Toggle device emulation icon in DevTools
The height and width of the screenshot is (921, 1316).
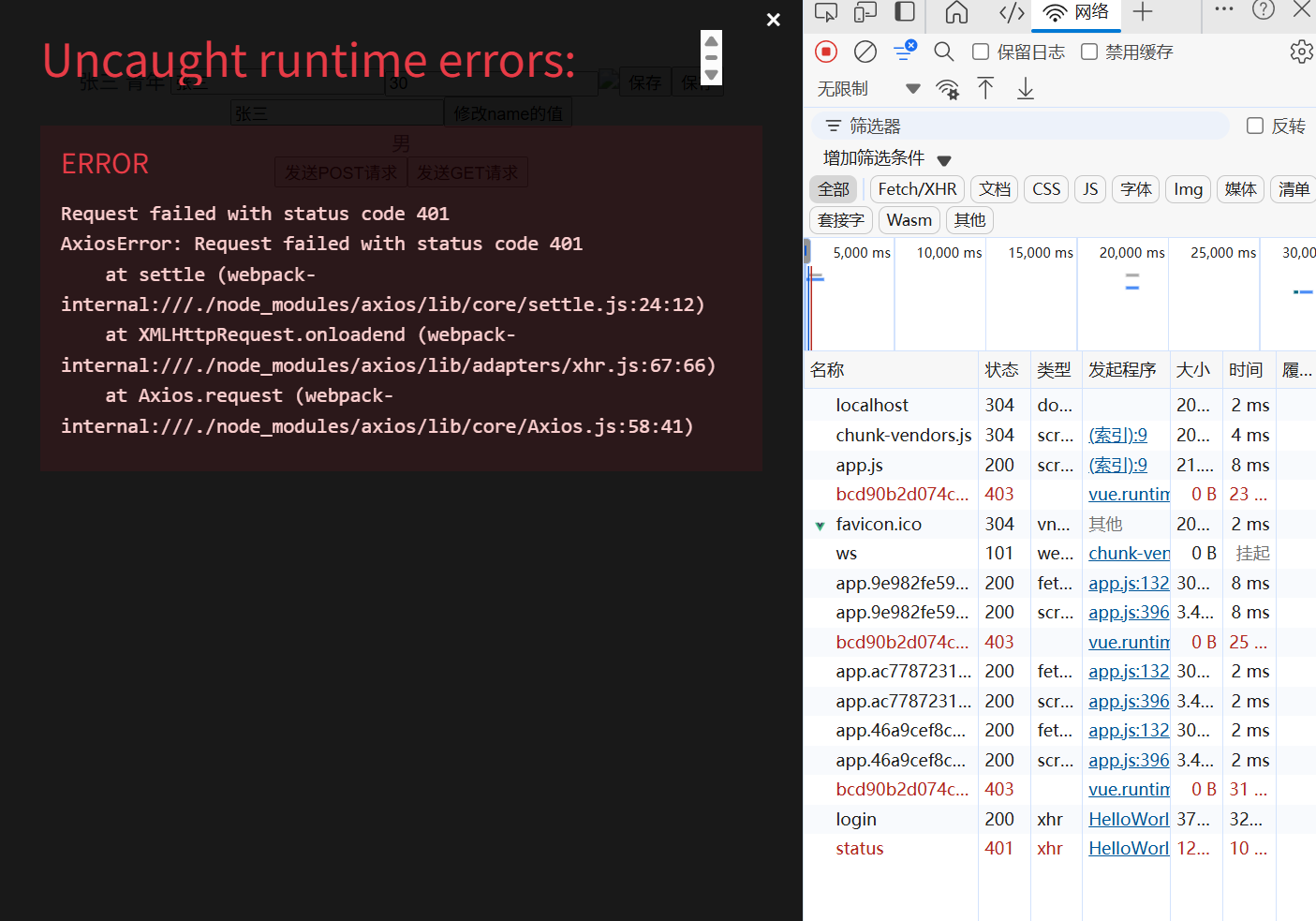[x=865, y=12]
